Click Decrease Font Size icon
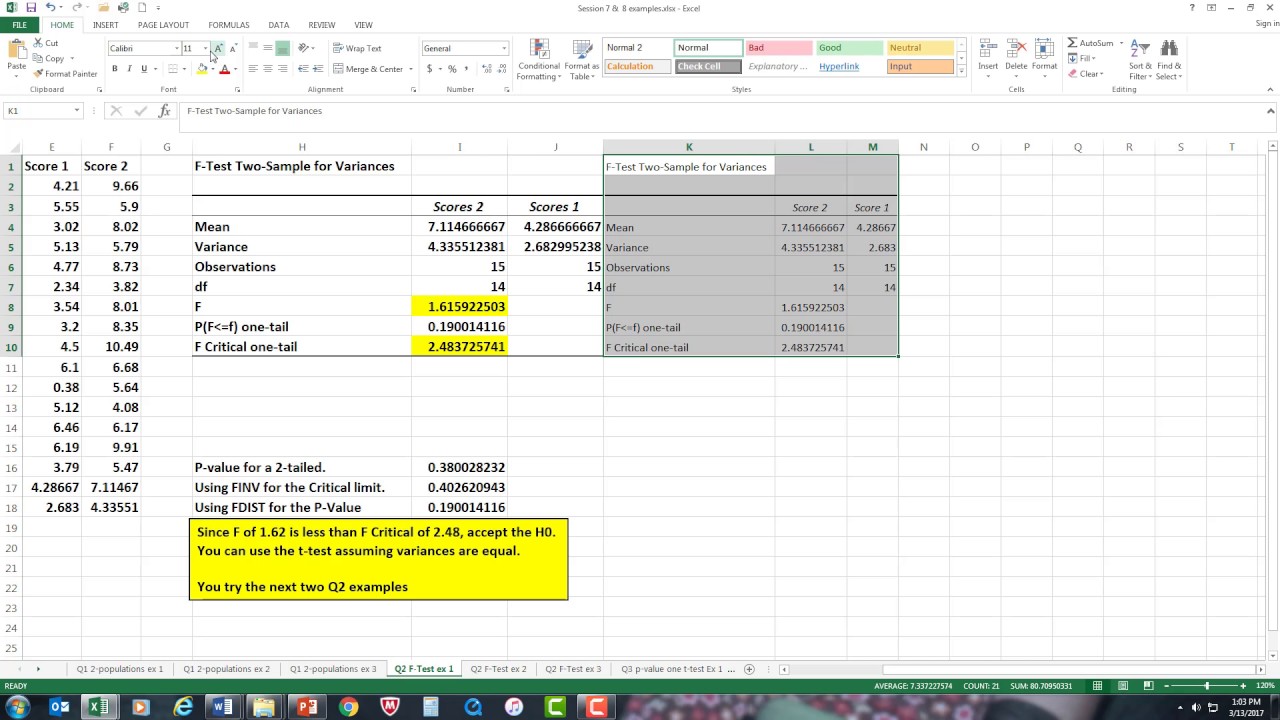 pos(233,48)
